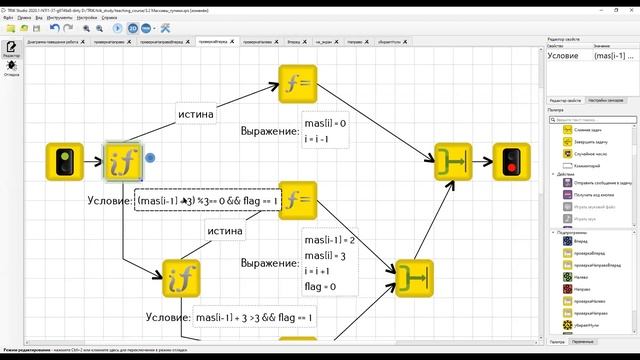640x360 pixels.
Task: Open the Вид menu
Action: (x=39, y=18)
